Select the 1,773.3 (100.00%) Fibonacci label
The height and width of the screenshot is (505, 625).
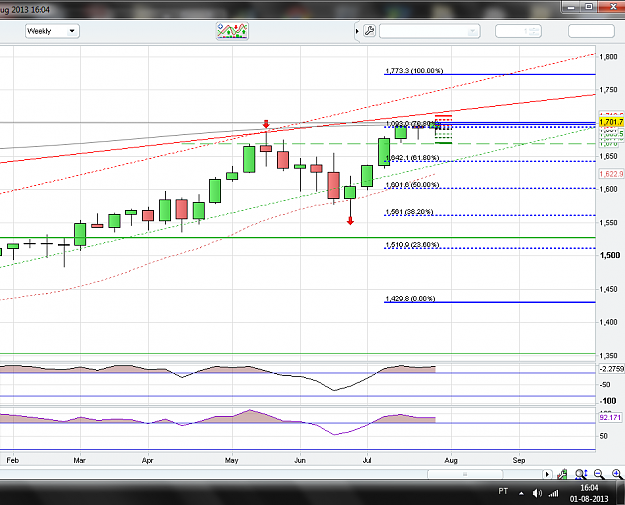[x=414, y=71]
